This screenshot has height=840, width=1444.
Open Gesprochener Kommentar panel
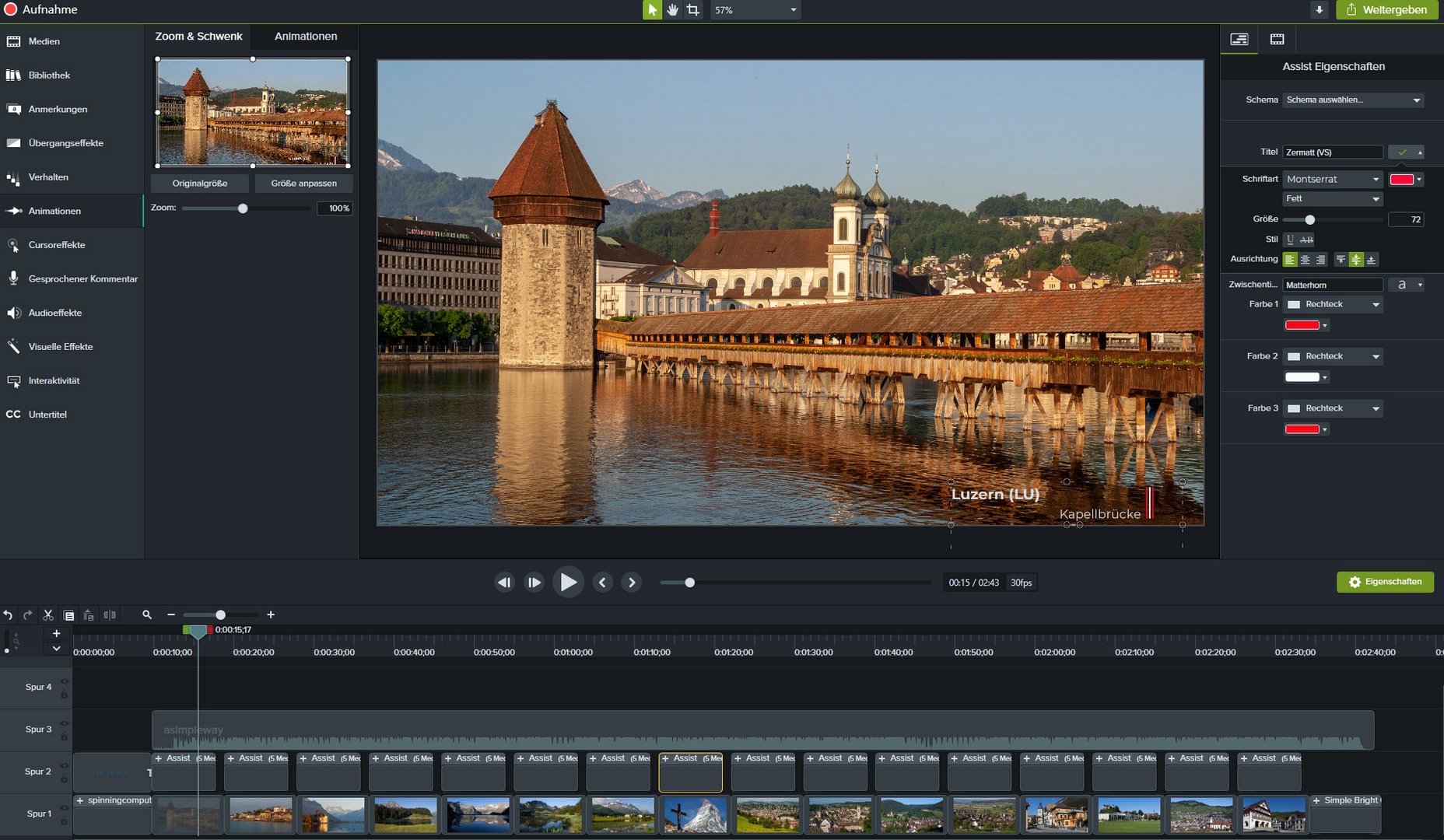coord(72,278)
